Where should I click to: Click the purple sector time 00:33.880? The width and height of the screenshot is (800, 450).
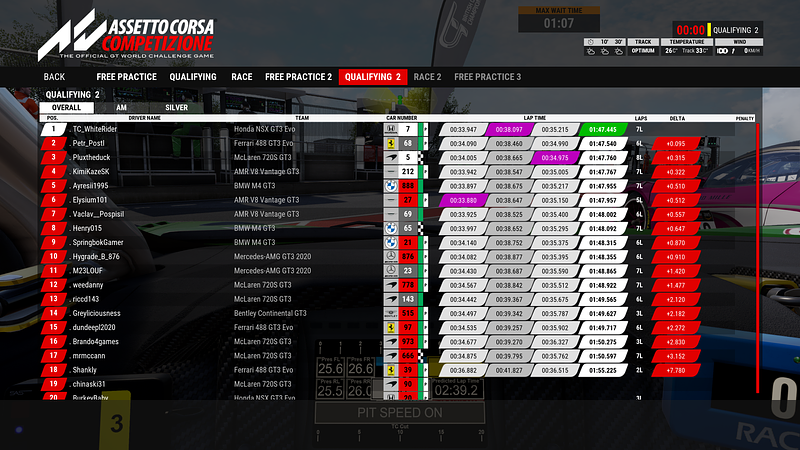(463, 201)
